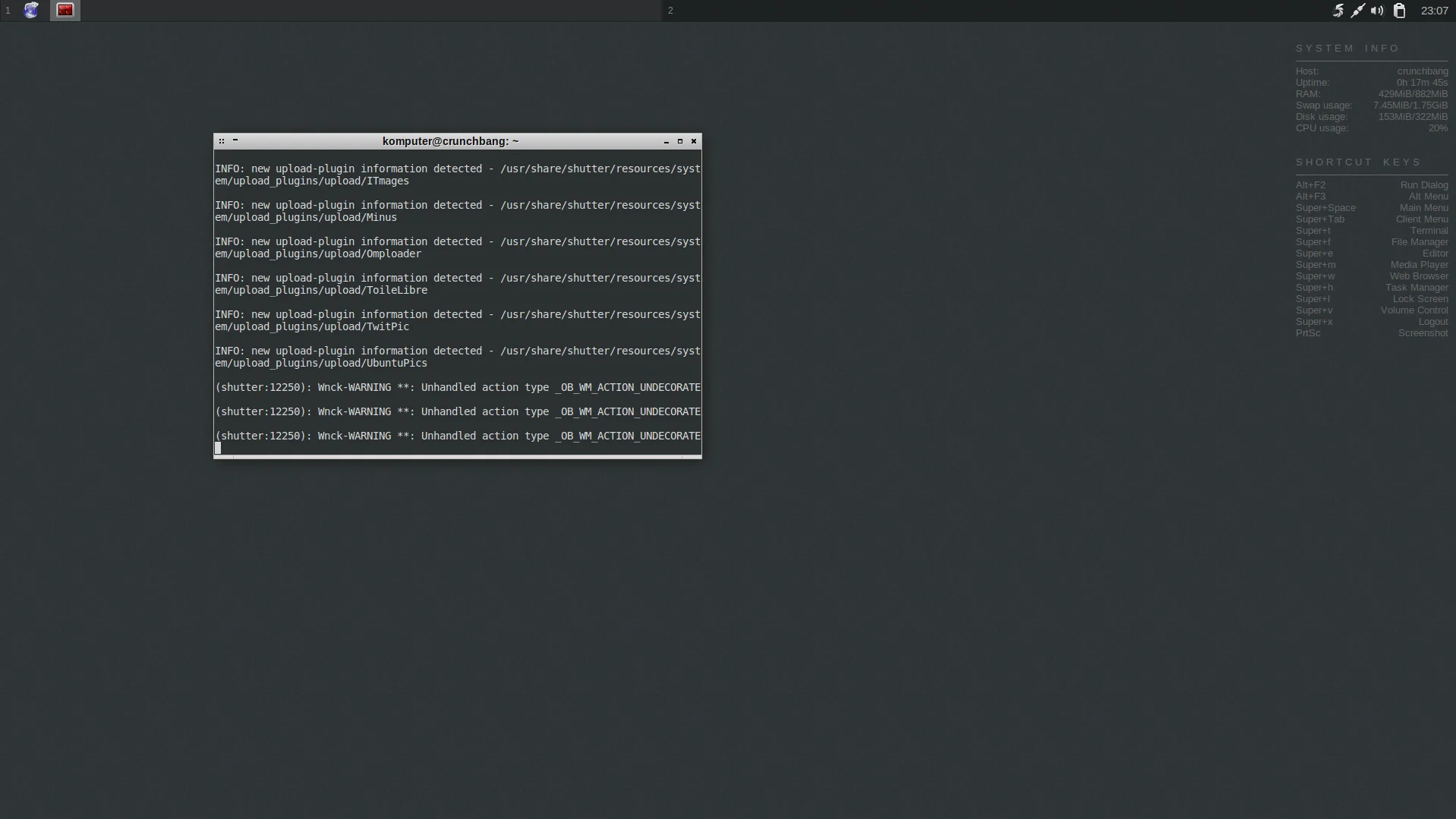The width and height of the screenshot is (1456, 819).
Task: Click the Super+t Terminal shortcut row
Action: pos(1372,231)
